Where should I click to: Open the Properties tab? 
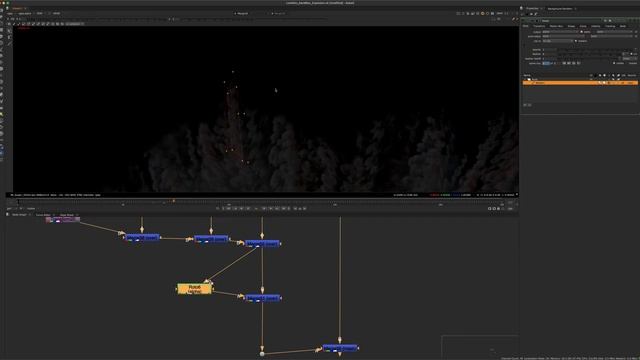(x=532, y=9)
